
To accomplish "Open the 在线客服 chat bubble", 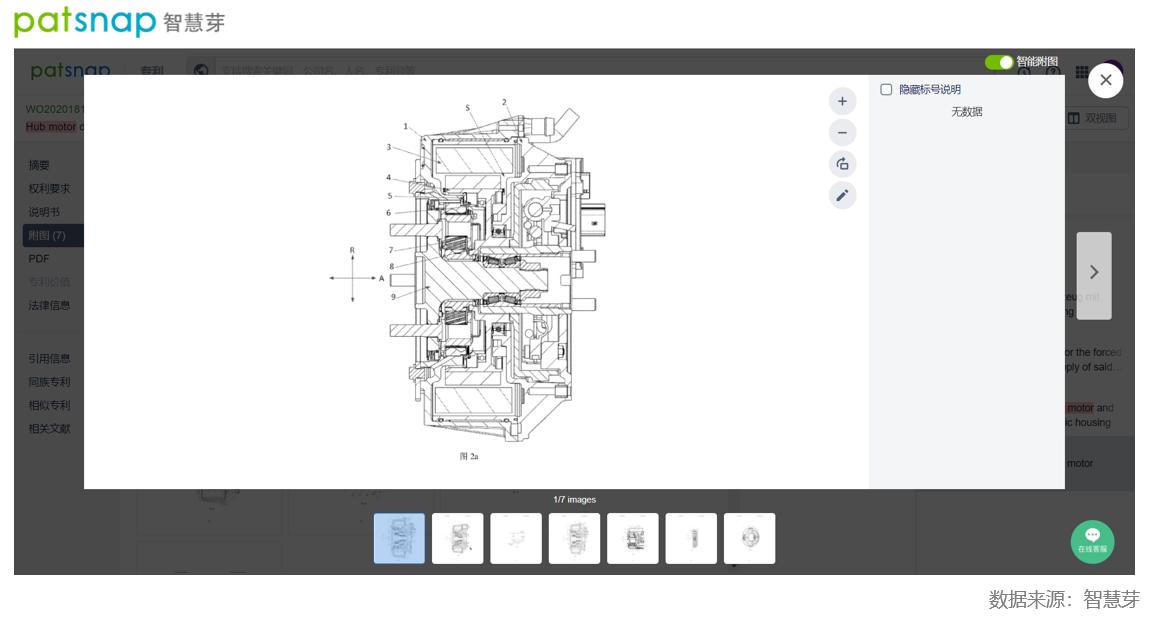I will 1092,540.
